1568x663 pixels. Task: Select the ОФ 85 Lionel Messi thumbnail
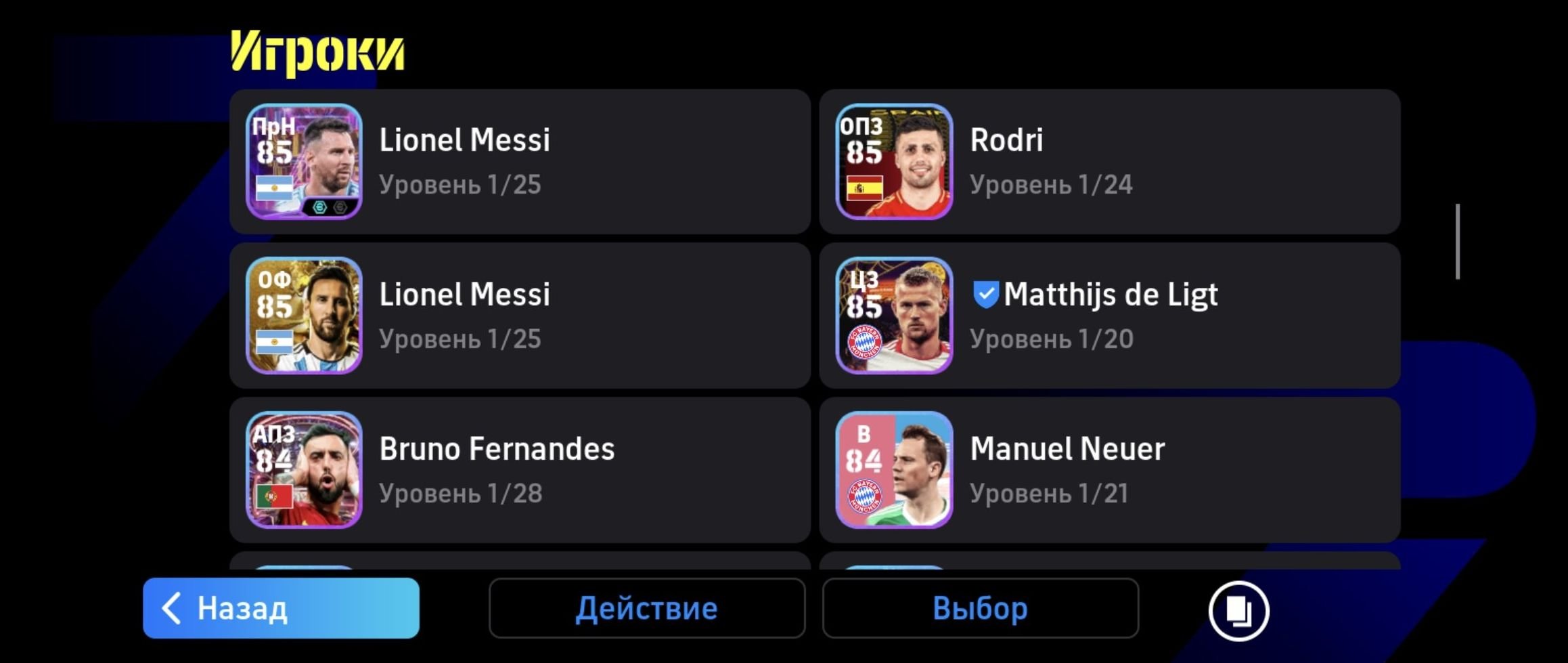point(304,316)
